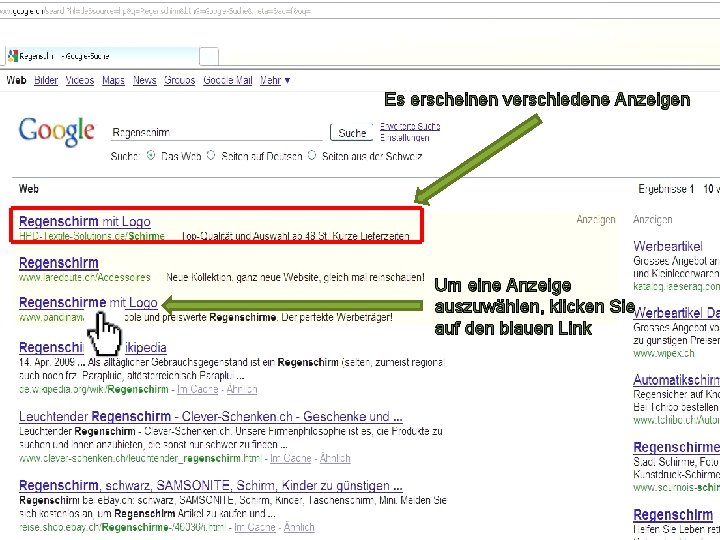This screenshot has height=540, width=720.
Task: Open the Werbeartikel sidebar ad
Action: (668, 246)
